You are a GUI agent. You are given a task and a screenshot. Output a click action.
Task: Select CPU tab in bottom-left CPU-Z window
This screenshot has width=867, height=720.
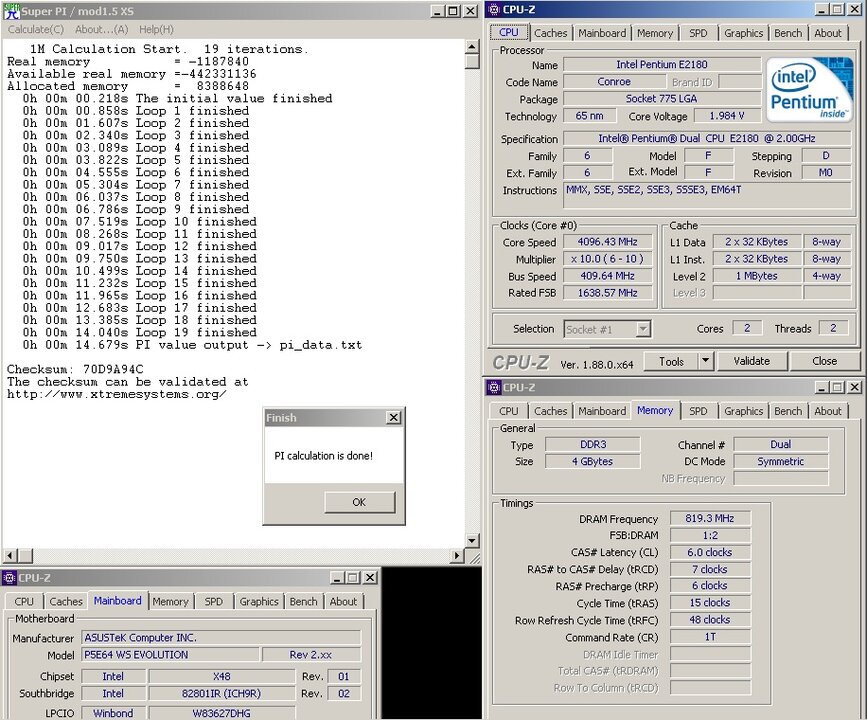point(24,602)
